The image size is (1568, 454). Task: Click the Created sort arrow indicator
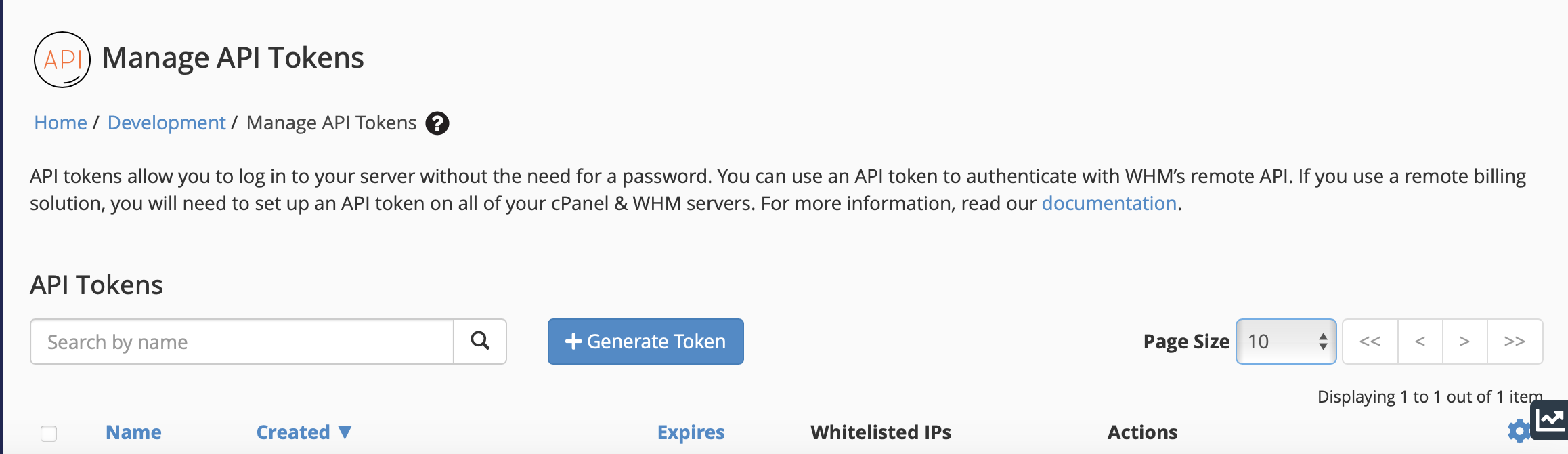tap(345, 432)
